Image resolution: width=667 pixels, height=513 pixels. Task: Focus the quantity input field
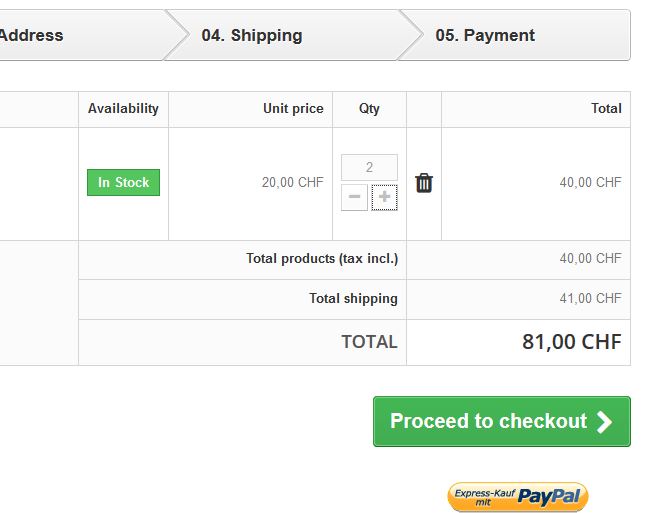tap(369, 167)
